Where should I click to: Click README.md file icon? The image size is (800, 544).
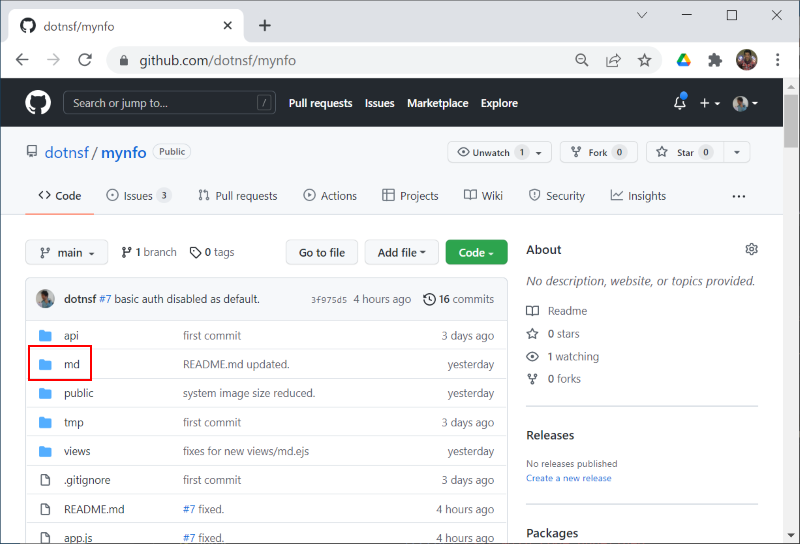(45, 509)
